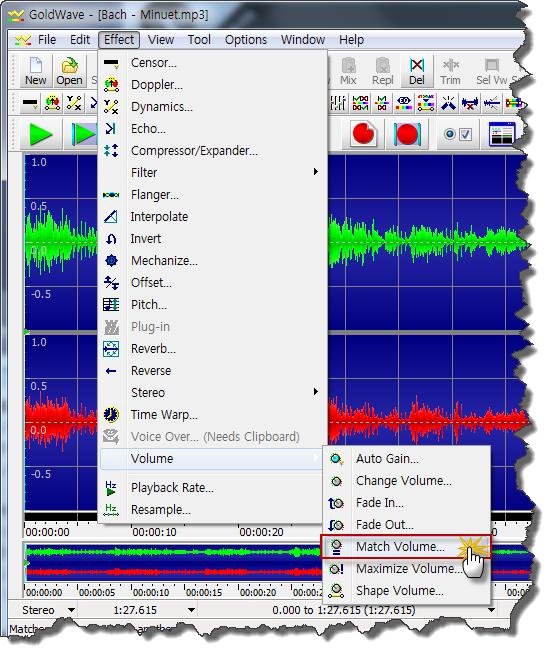
Task: Choose Fade Out... option
Action: point(407,525)
